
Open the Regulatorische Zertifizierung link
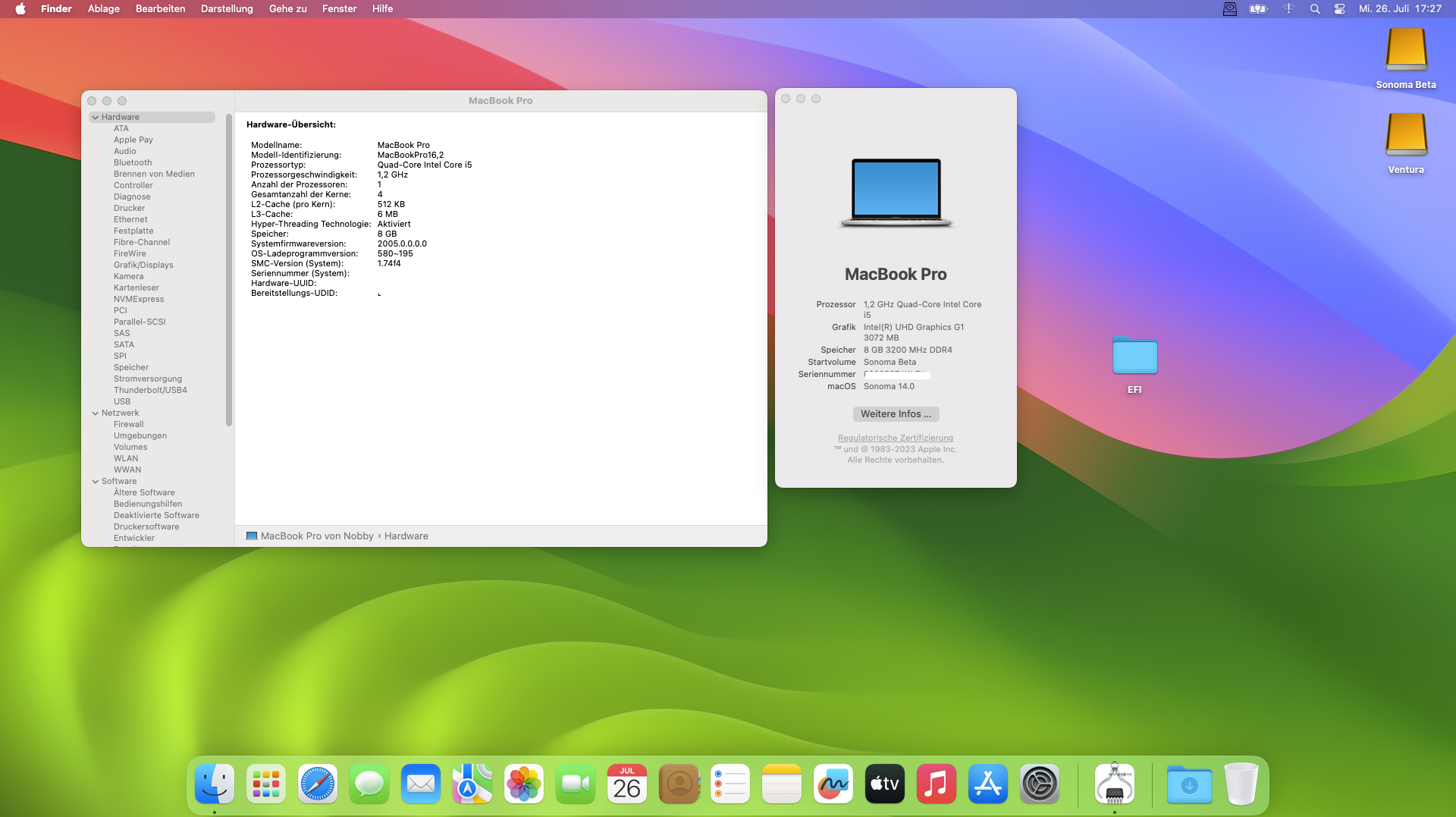tap(896, 438)
